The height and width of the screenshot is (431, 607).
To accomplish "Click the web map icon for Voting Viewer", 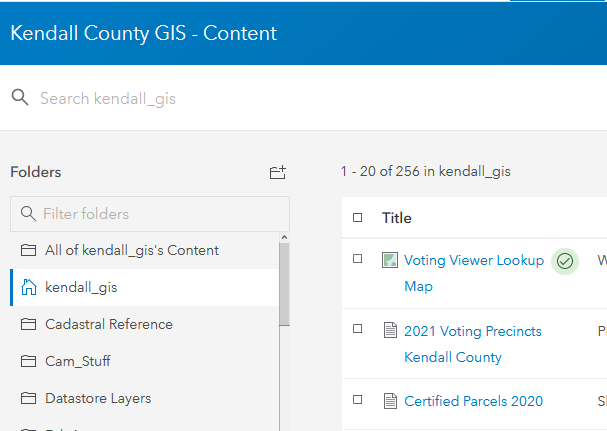I will [x=390, y=261].
